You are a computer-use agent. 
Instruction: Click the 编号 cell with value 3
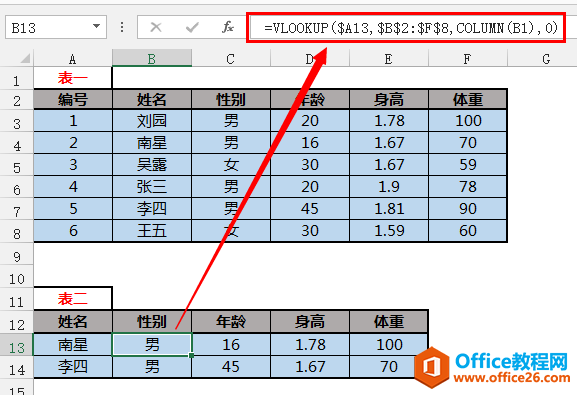(73, 165)
